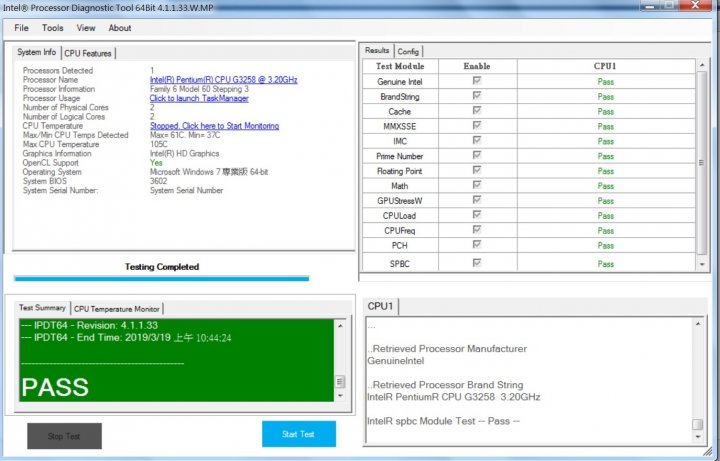
Task: Click the Enable column header
Action: coord(477,66)
